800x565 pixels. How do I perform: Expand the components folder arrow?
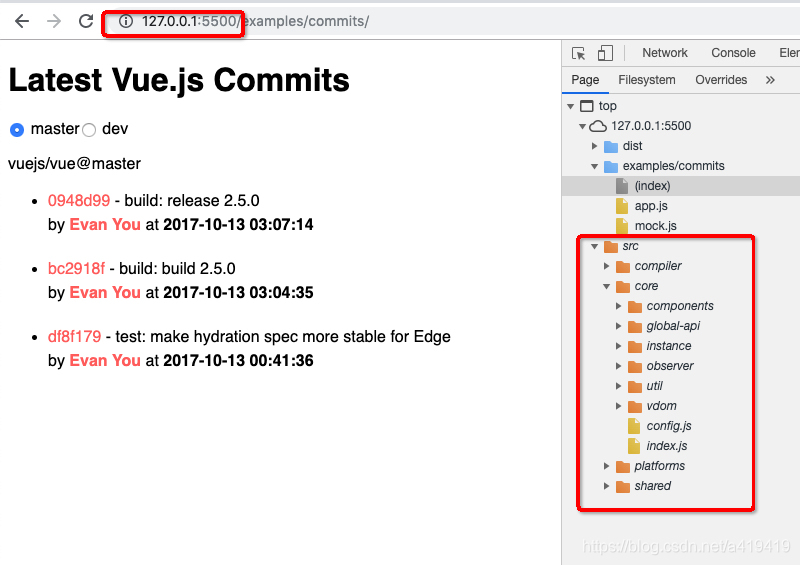[x=618, y=306]
